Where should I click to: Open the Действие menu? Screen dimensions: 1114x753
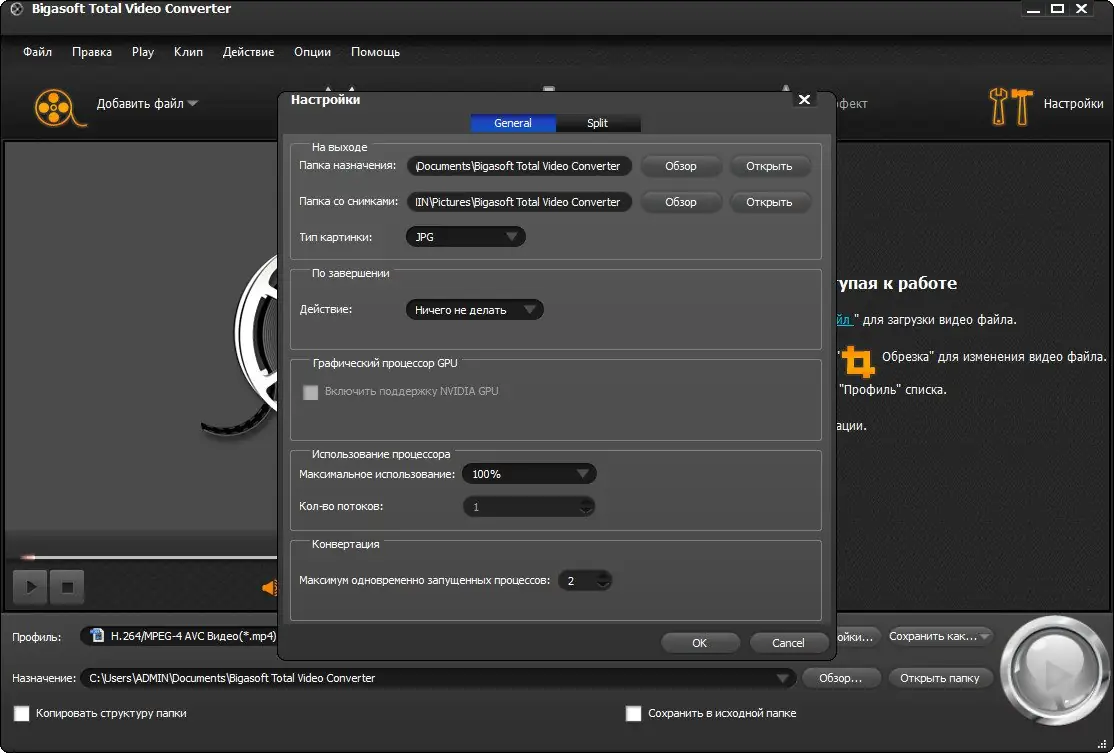pyautogui.click(x=249, y=52)
